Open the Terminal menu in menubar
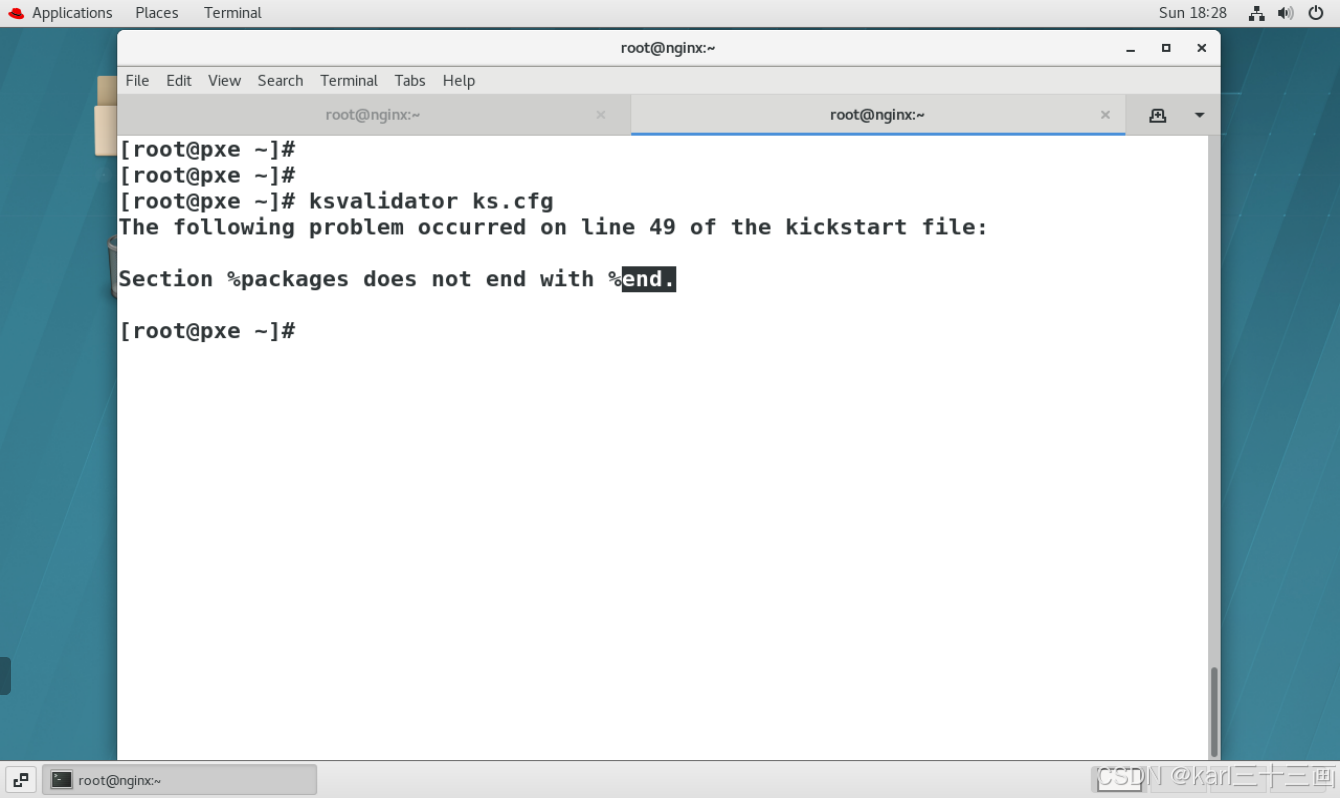 tap(349, 80)
